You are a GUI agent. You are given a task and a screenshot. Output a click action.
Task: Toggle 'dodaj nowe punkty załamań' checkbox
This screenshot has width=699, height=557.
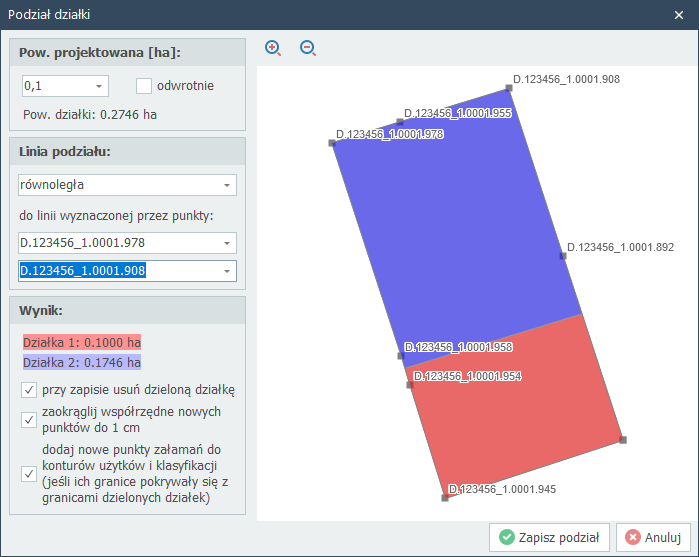point(29,473)
